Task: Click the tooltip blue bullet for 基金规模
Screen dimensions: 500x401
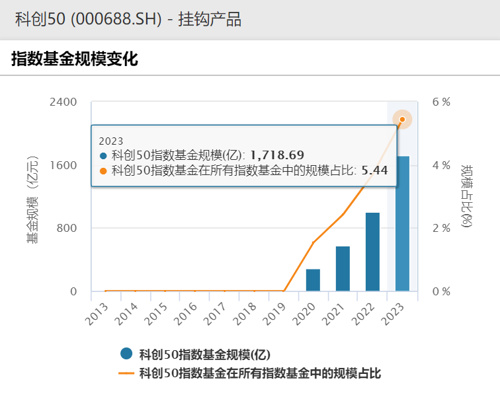Action: click(103, 156)
